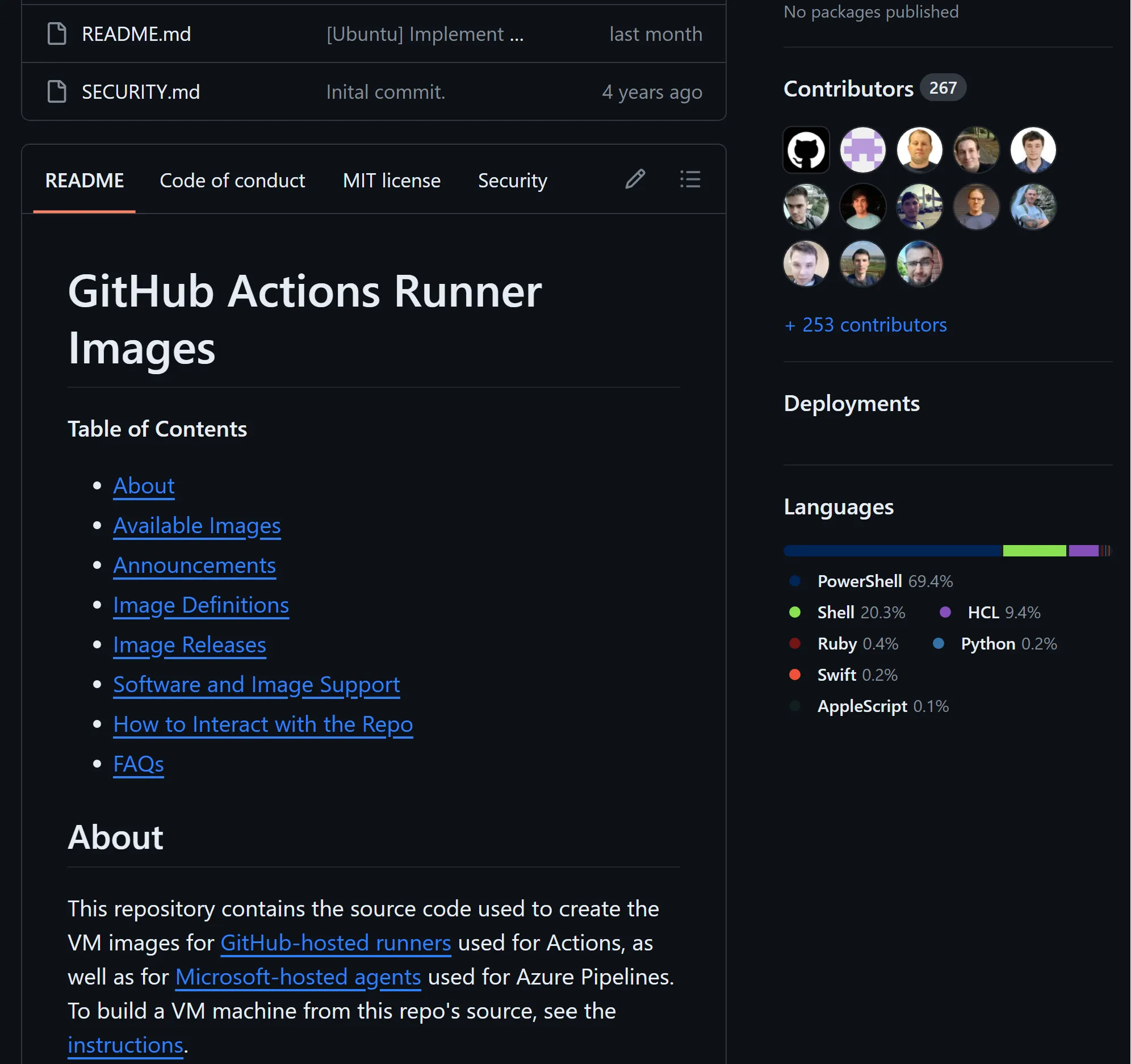Click the SECURITY.md file icon
Image resolution: width=1131 pixels, height=1064 pixels.
(57, 91)
